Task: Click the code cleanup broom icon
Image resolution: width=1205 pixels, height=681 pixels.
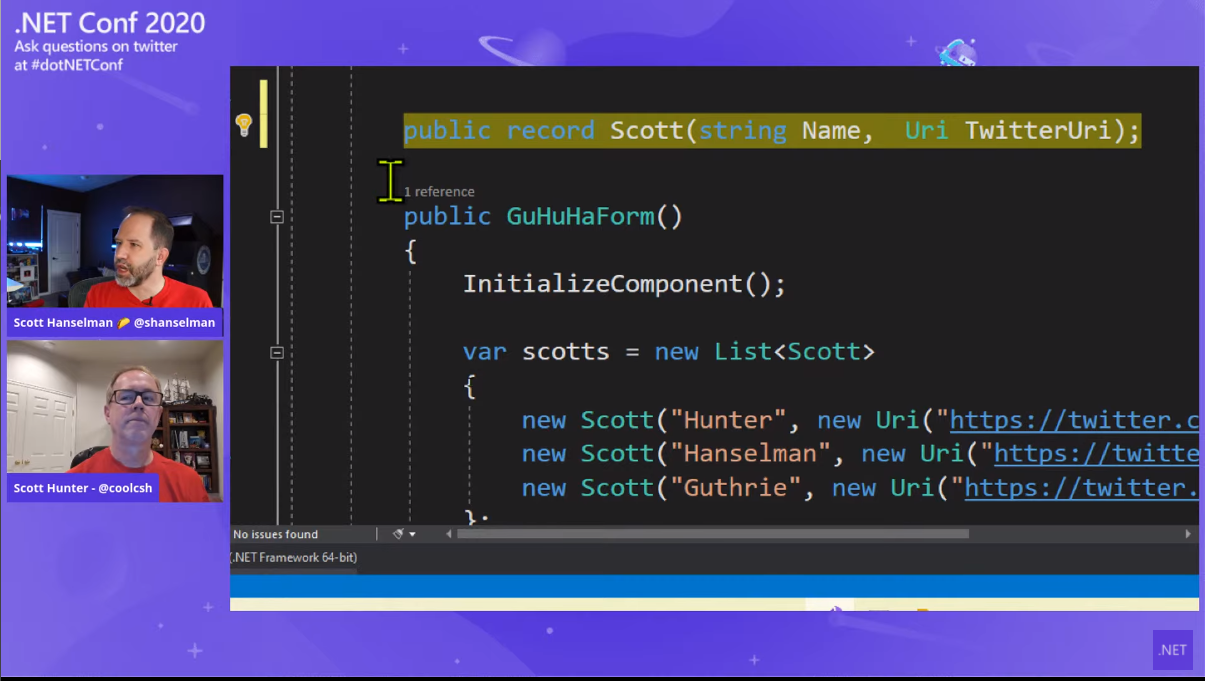Action: [398, 534]
